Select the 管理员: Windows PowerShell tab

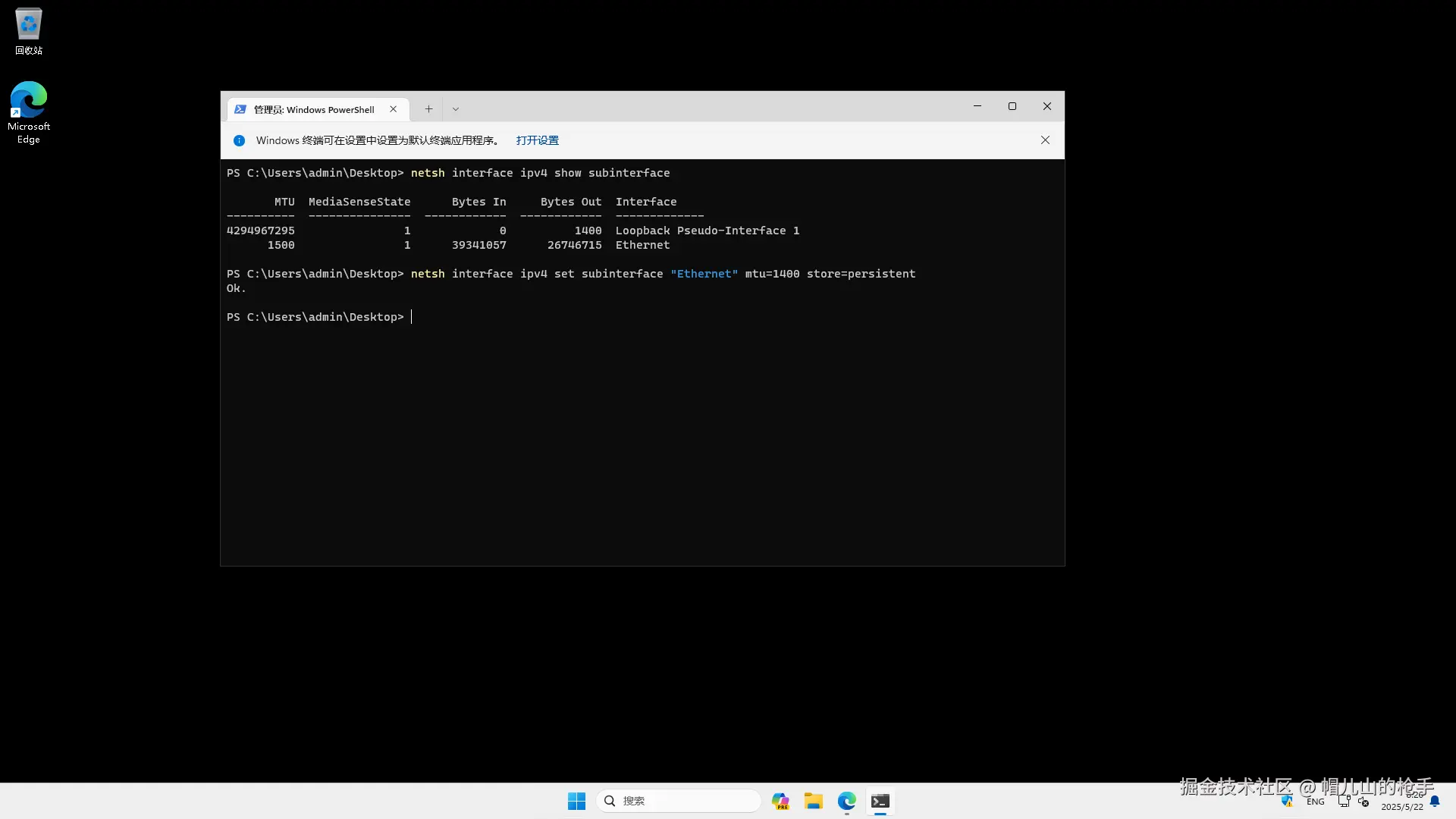point(314,110)
